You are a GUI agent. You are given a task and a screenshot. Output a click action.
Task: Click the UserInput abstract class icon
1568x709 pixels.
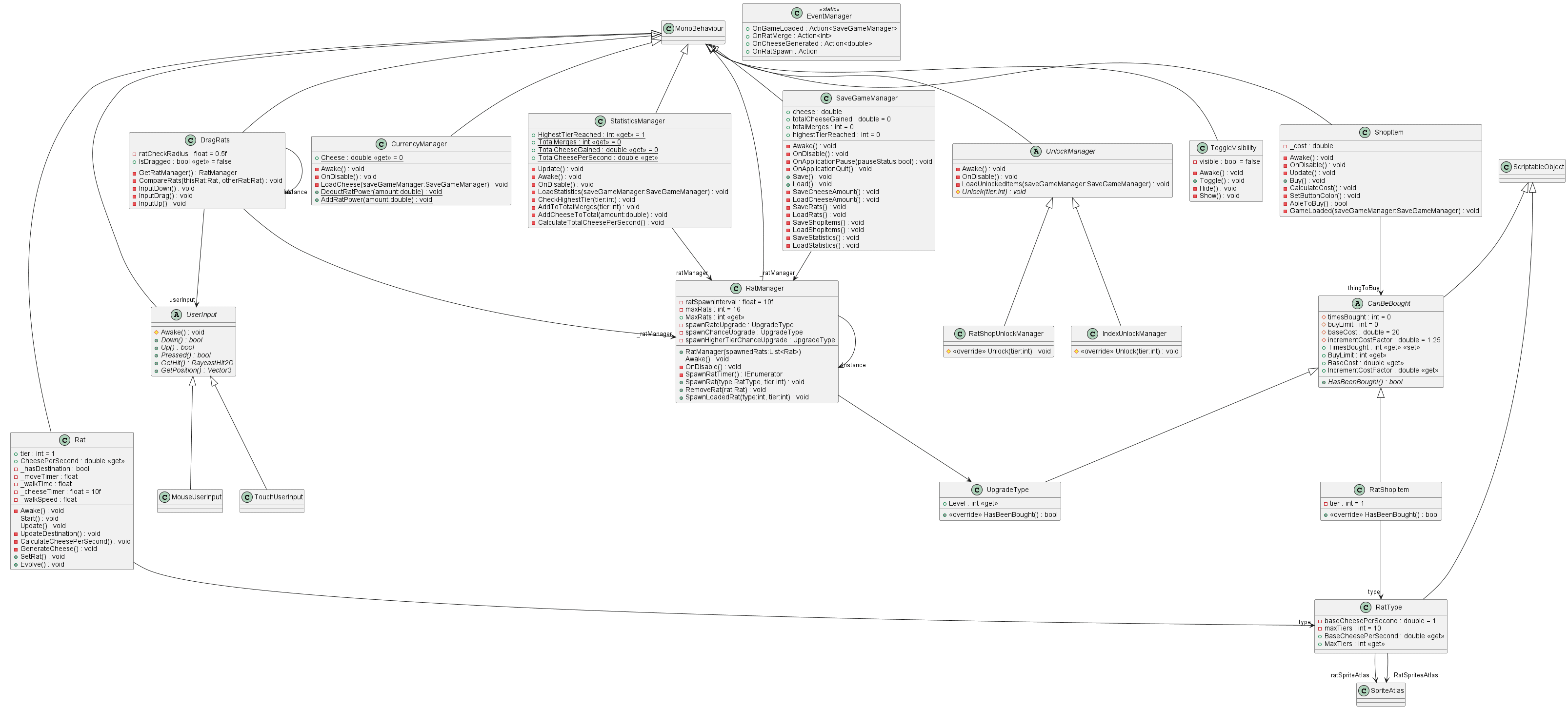[x=177, y=315]
